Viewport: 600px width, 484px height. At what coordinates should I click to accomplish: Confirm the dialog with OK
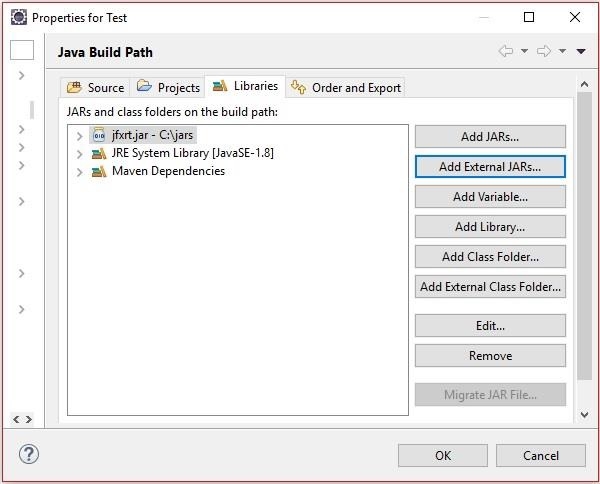pos(443,456)
